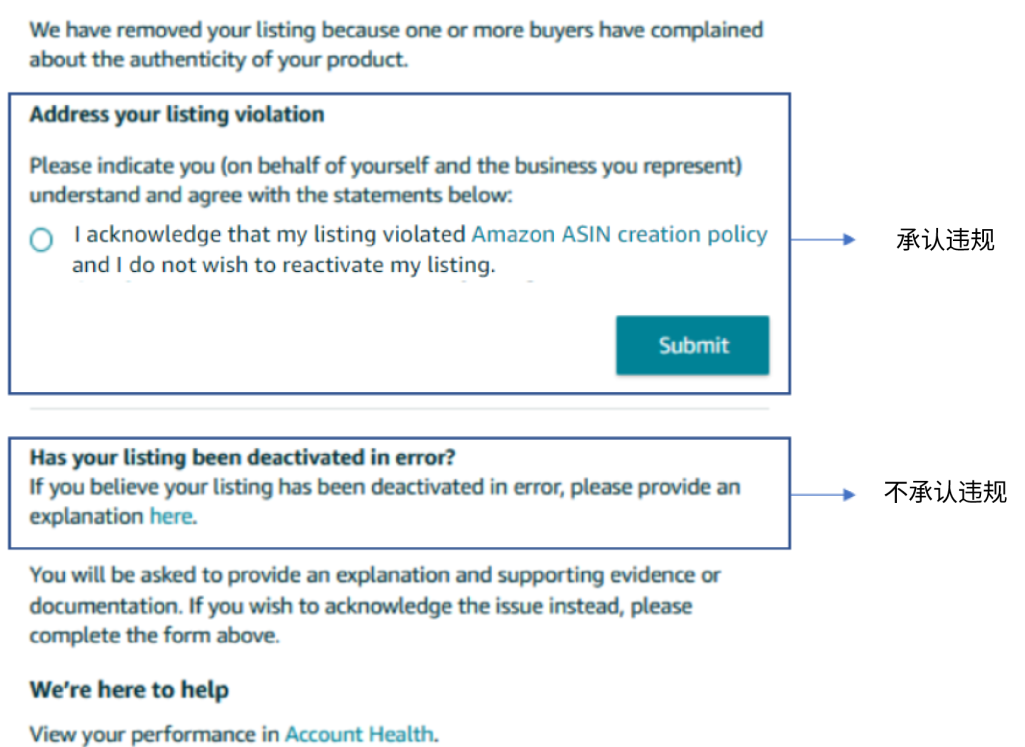Open the Amazon ASIN creation policy link
Image resolution: width=1025 pixels, height=747 pixels.
(619, 235)
